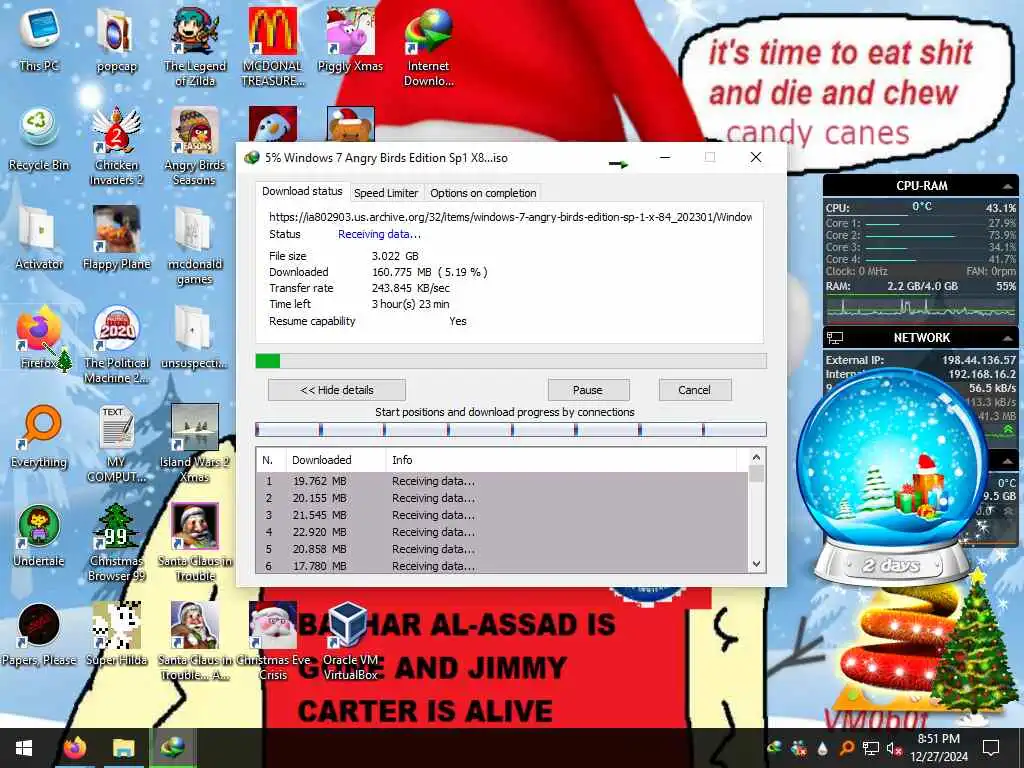
Task: Select connection row with 20.155 MB
Action: (502, 498)
